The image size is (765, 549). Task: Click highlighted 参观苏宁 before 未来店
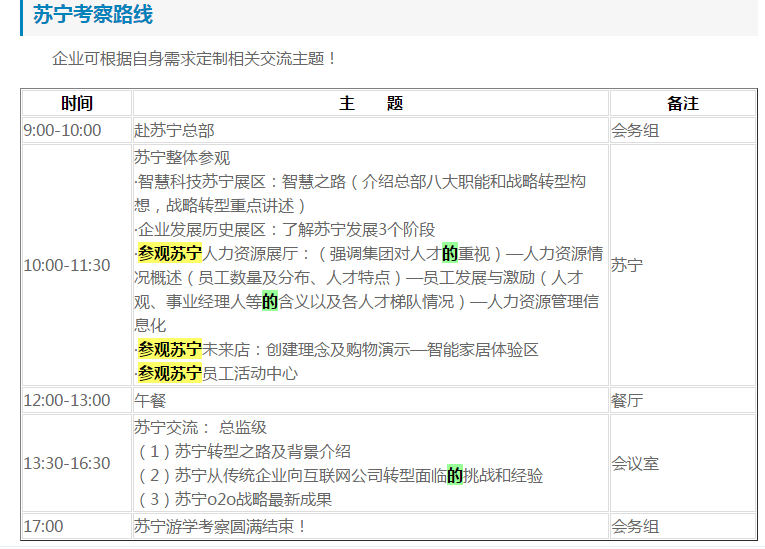[170, 349]
